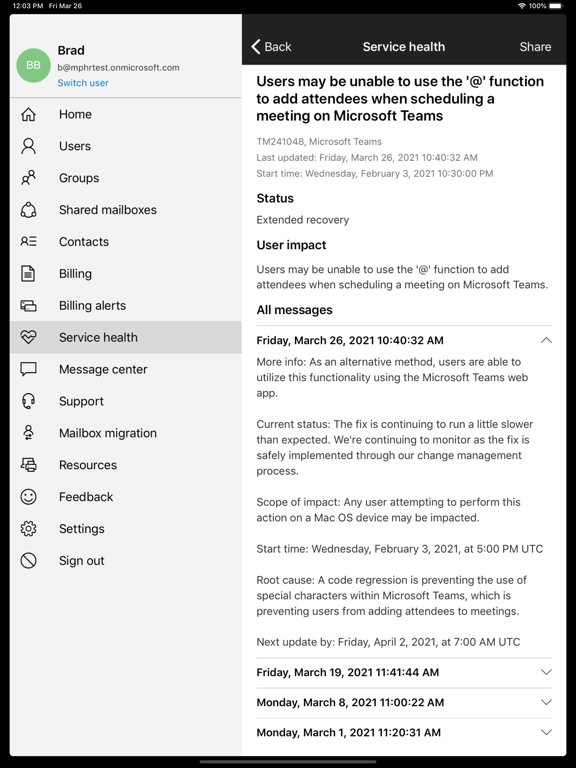This screenshot has width=576, height=768.
Task: Tap the Back chevron arrow icon
Action: click(256, 47)
